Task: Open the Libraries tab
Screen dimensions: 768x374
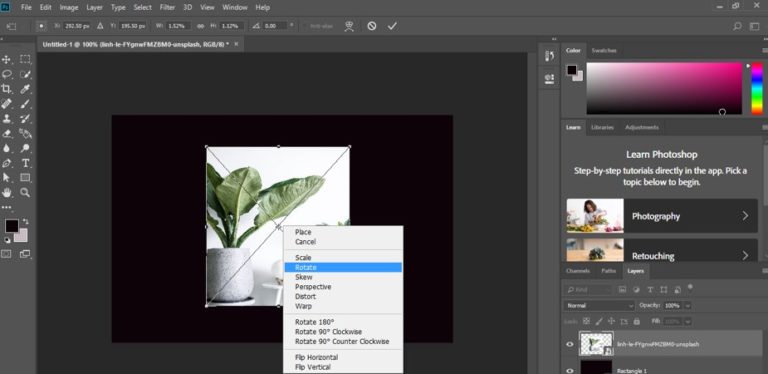Action: pos(602,127)
